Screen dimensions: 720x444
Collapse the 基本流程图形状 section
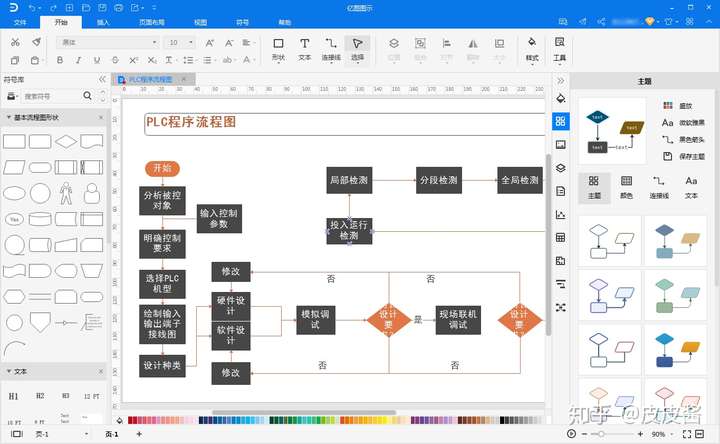tap(8, 118)
